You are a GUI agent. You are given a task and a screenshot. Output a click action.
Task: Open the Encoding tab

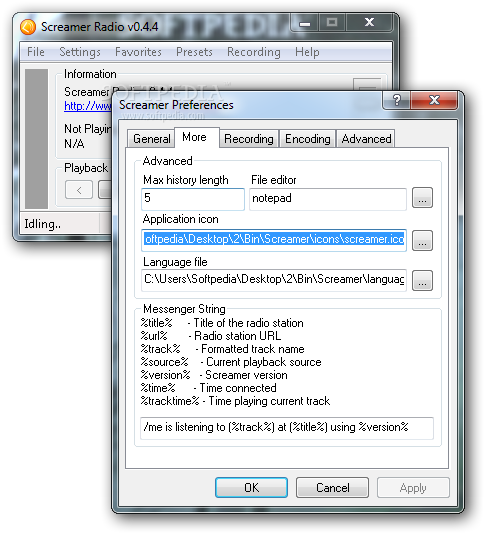point(308,139)
